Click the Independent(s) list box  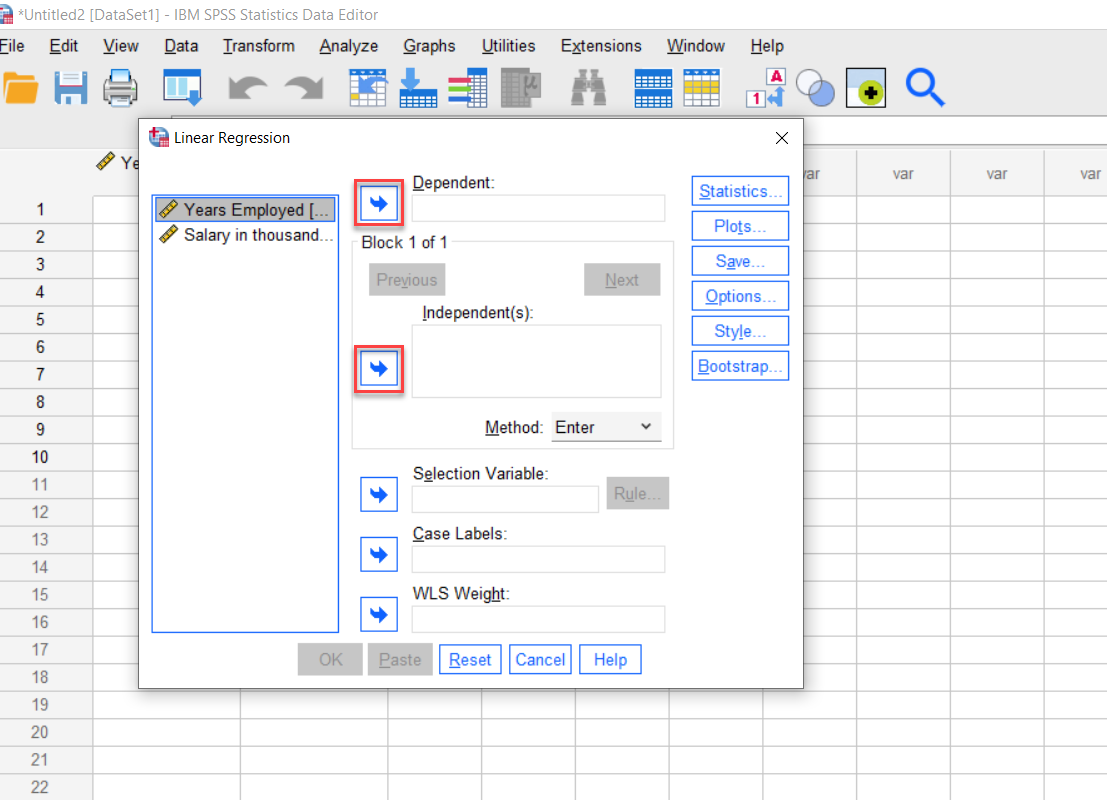537,362
